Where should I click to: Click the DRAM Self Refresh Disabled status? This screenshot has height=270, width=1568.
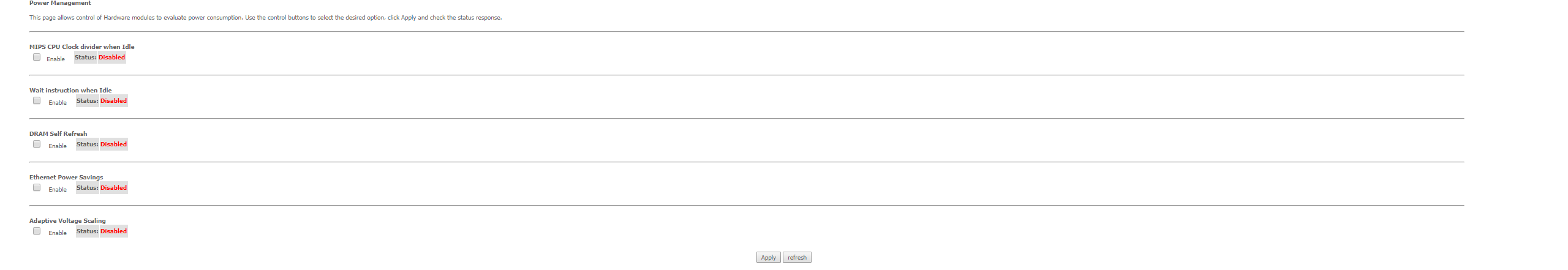tap(113, 144)
